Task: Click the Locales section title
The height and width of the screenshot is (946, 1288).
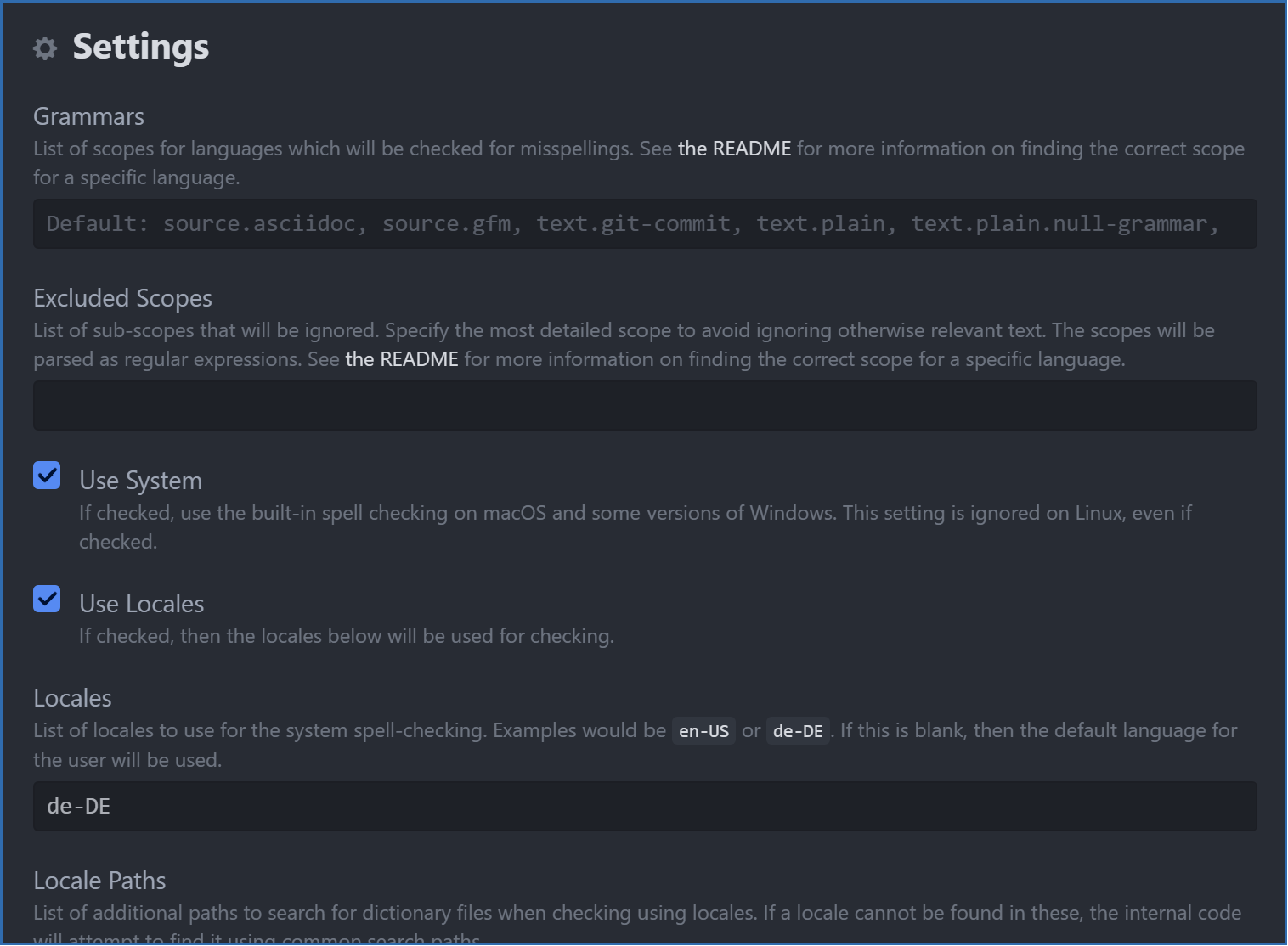Action: pyautogui.click(x=72, y=698)
